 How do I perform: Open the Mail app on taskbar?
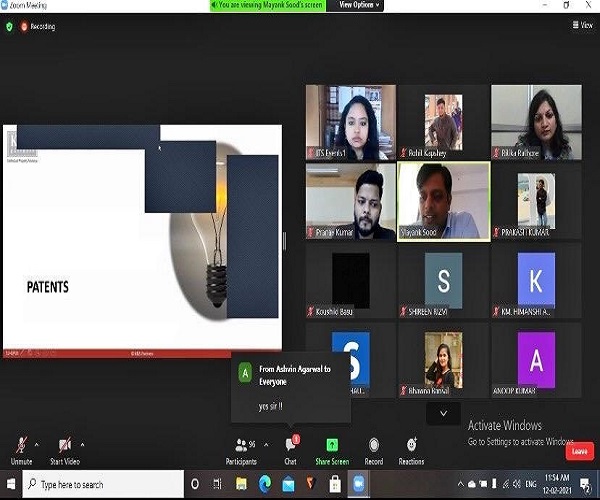(x=288, y=485)
